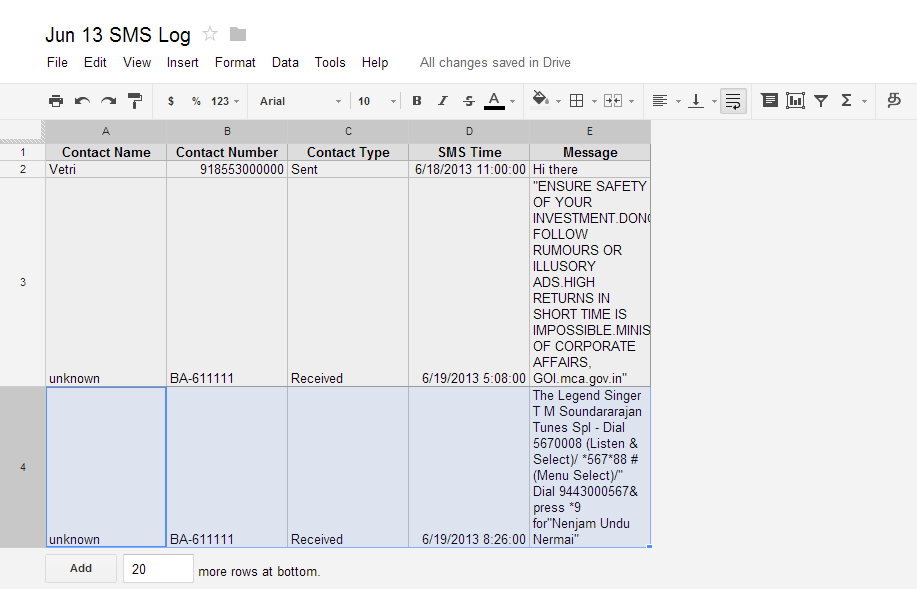Viewport: 917px width, 589px height.
Task: Expand the Borders dropdown arrow
Action: 594,102
